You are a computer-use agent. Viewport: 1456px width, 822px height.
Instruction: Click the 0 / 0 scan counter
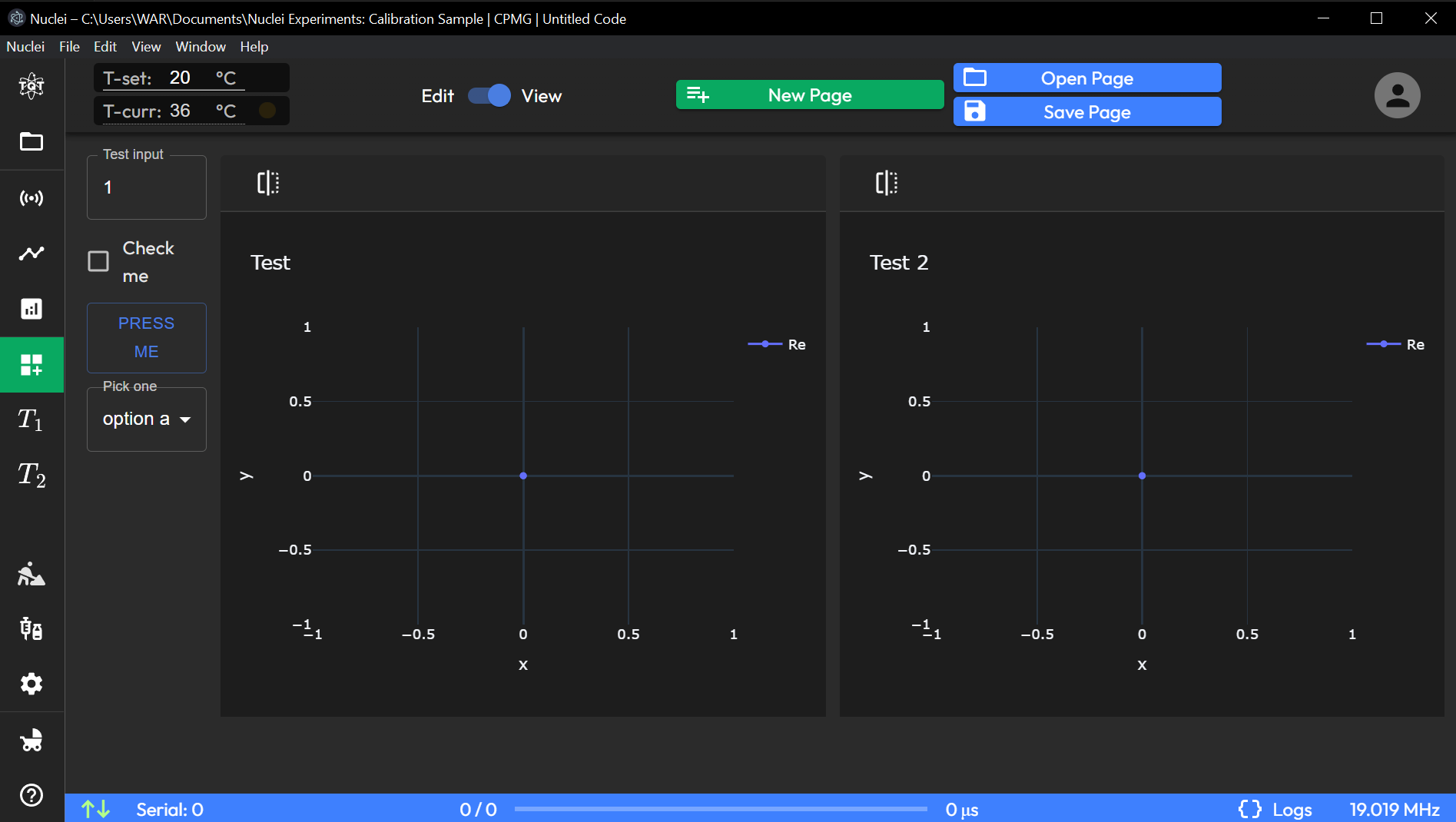pos(478,810)
